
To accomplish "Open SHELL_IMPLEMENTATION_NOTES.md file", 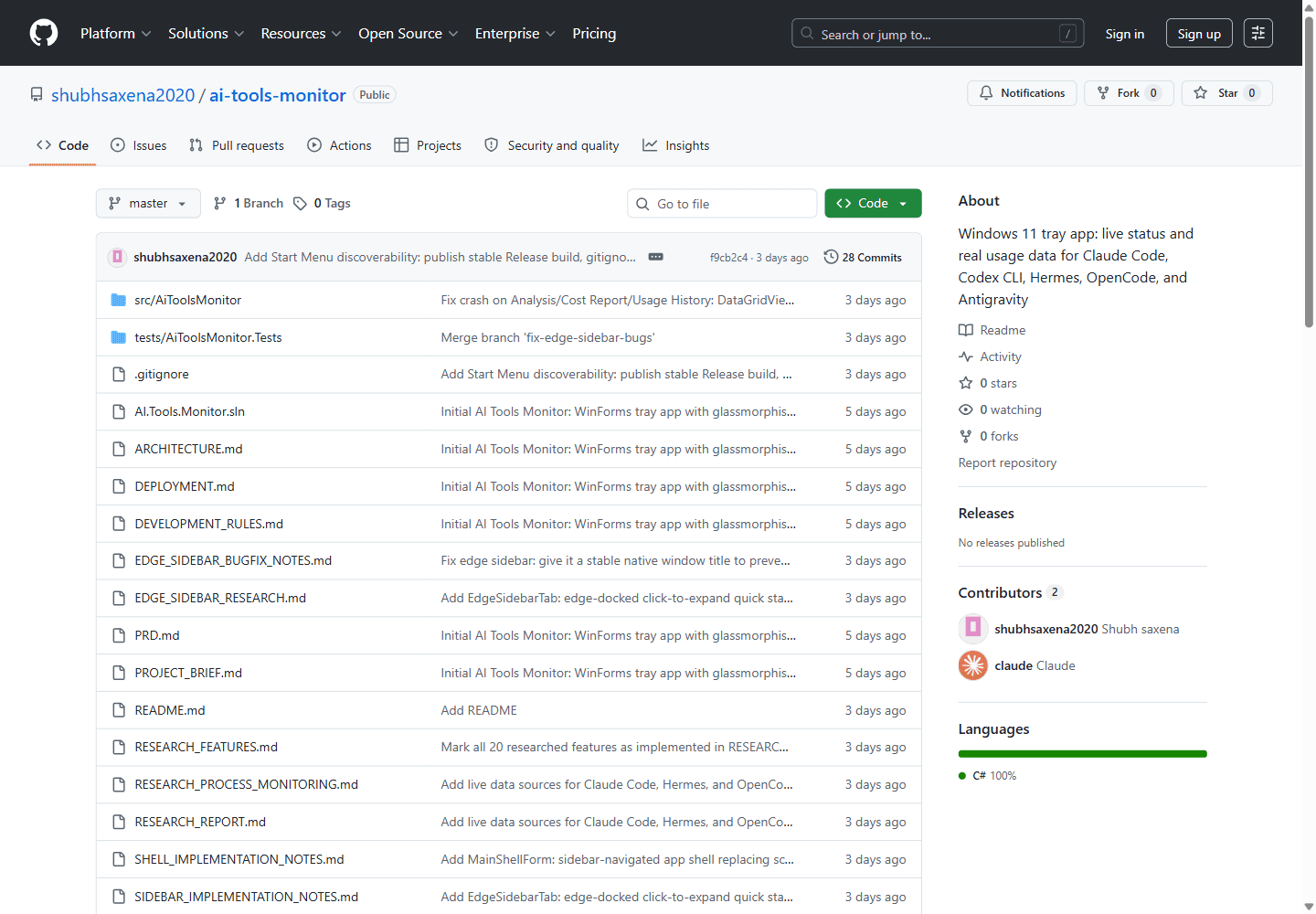I will 239,859.
